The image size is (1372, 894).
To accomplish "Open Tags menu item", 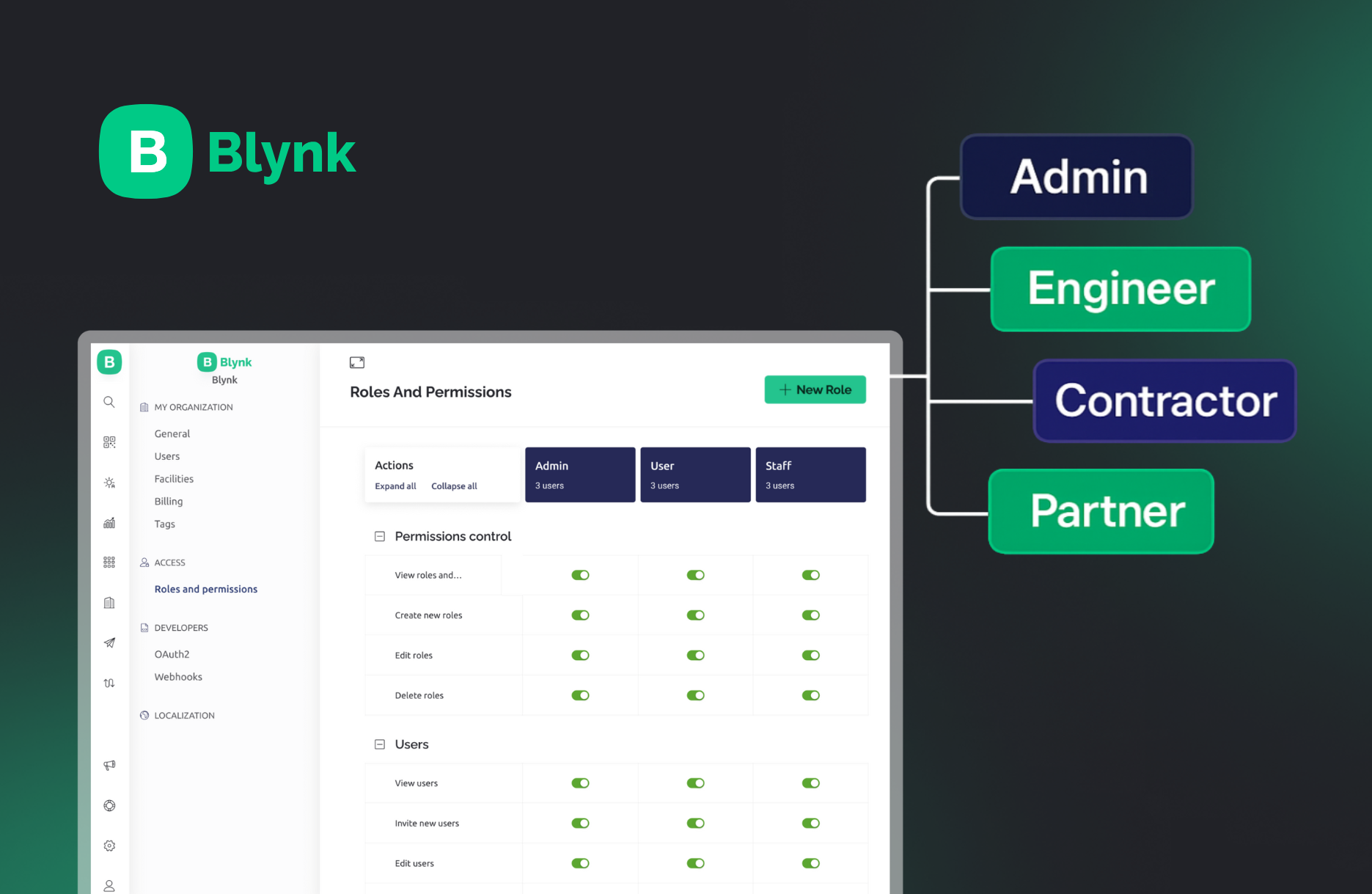I will (165, 524).
